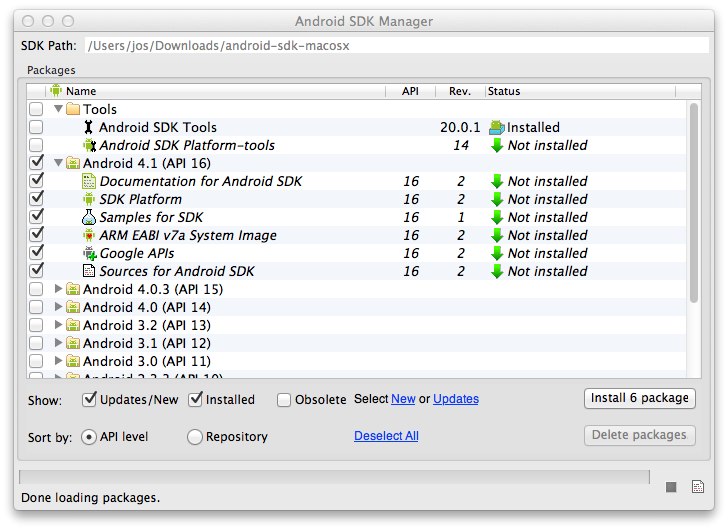
Task: Uncheck the Sources for Android SDK checkbox
Action: click(x=36, y=270)
